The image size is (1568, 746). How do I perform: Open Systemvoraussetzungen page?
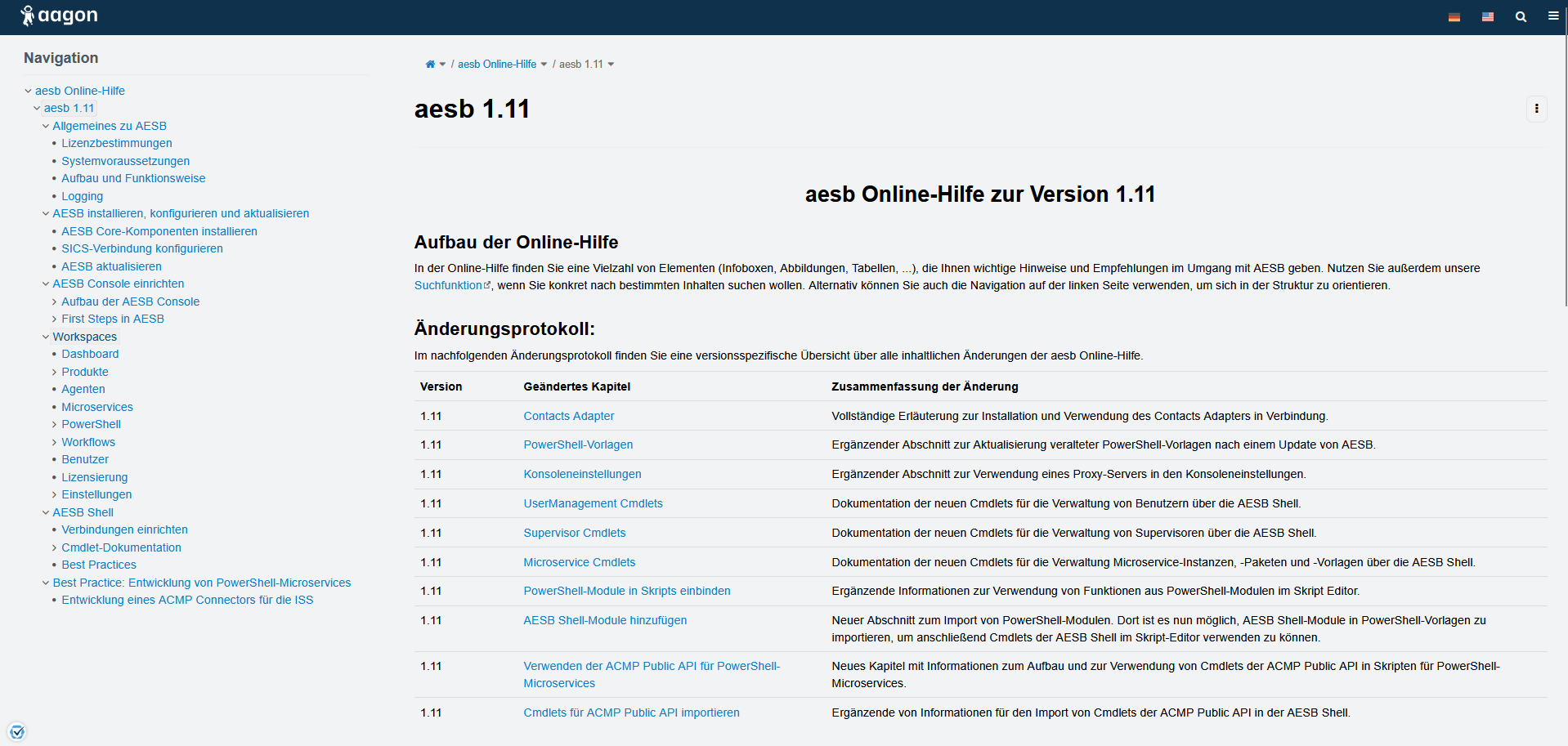(x=126, y=161)
